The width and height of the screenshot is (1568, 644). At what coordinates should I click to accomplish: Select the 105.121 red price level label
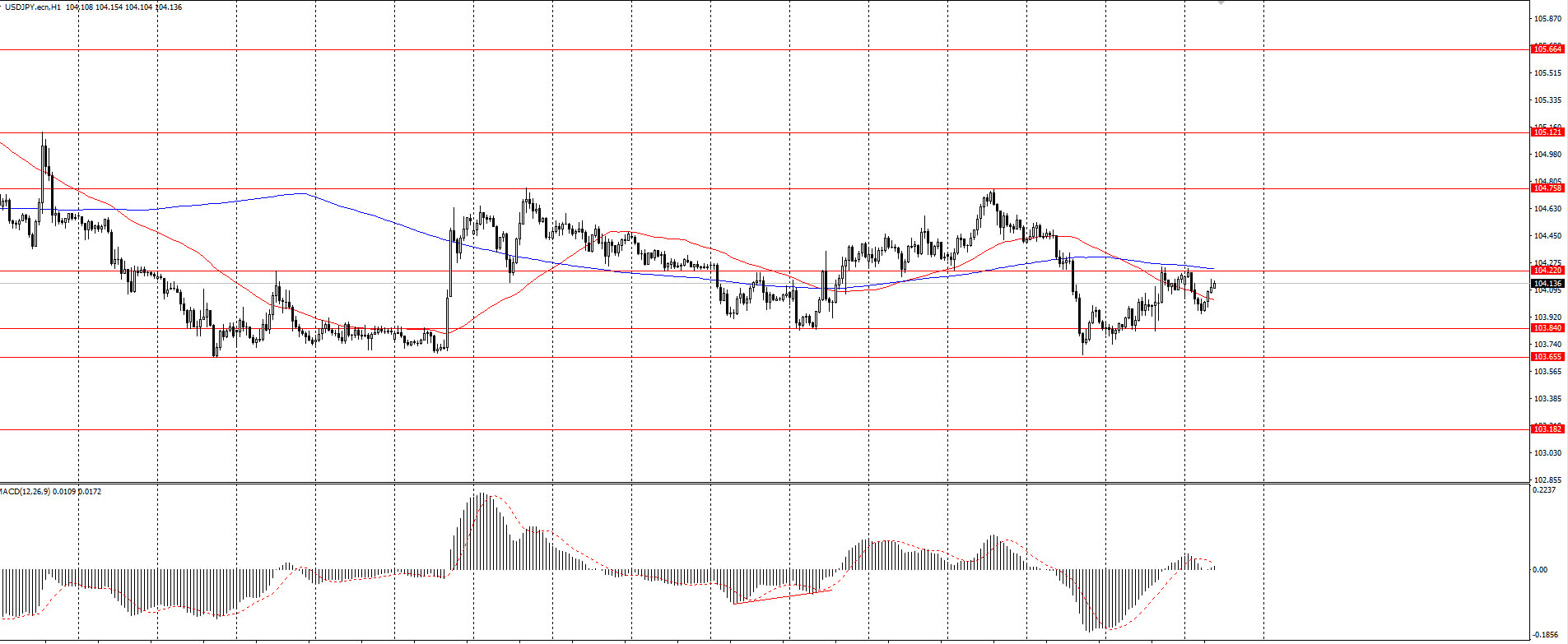click(x=1547, y=132)
